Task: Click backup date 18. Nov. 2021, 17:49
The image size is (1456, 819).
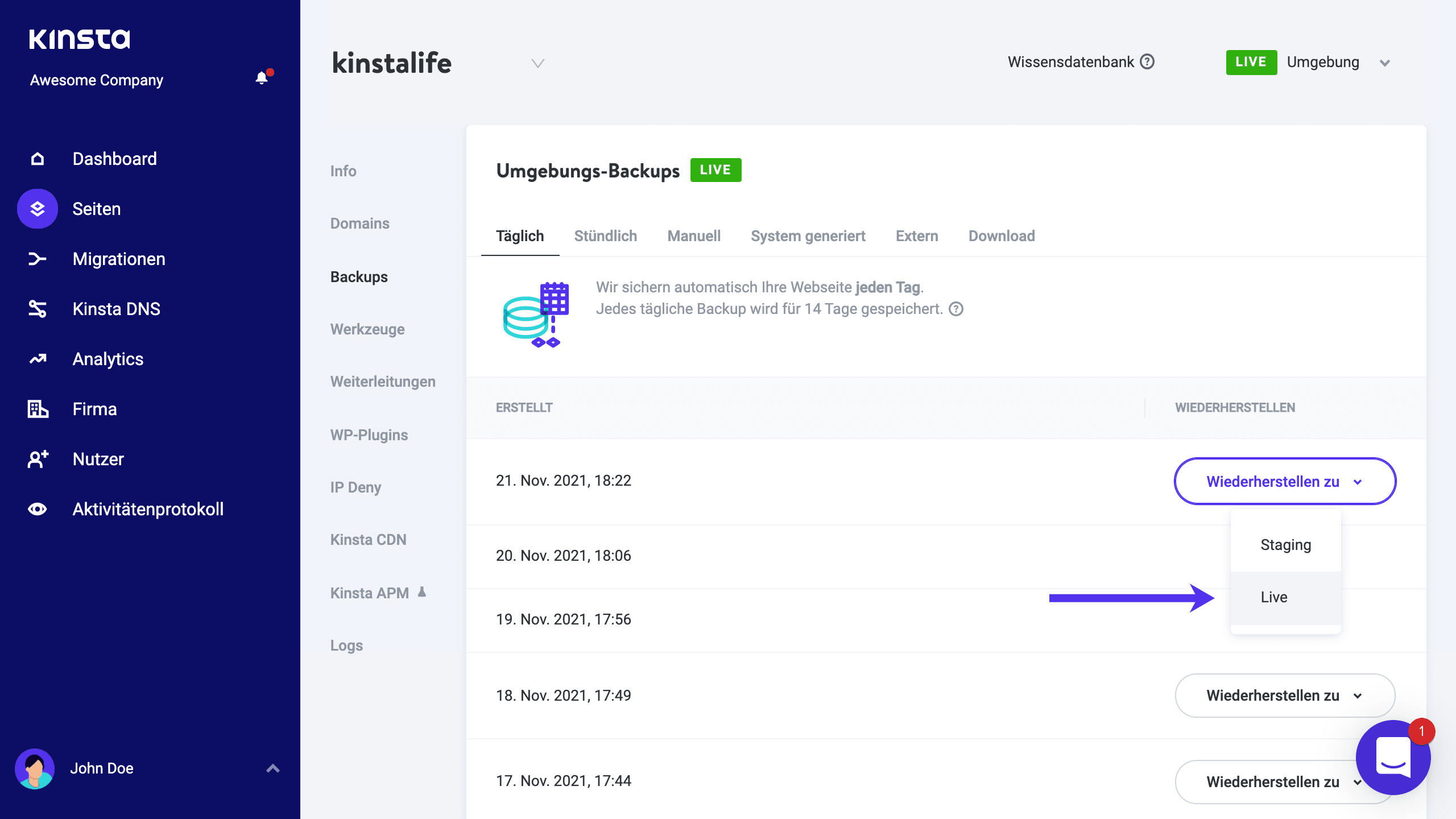Action: pyautogui.click(x=564, y=696)
